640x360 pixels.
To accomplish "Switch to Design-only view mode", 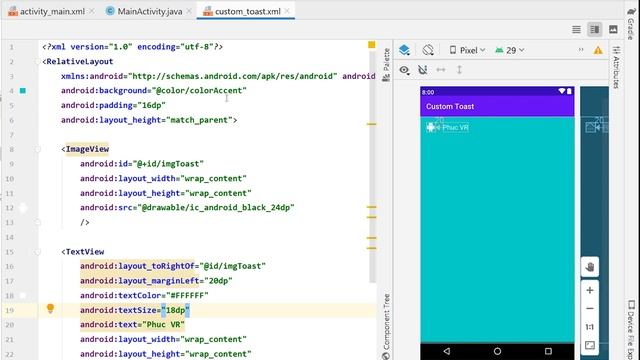I will pyautogui.click(x=613, y=29).
